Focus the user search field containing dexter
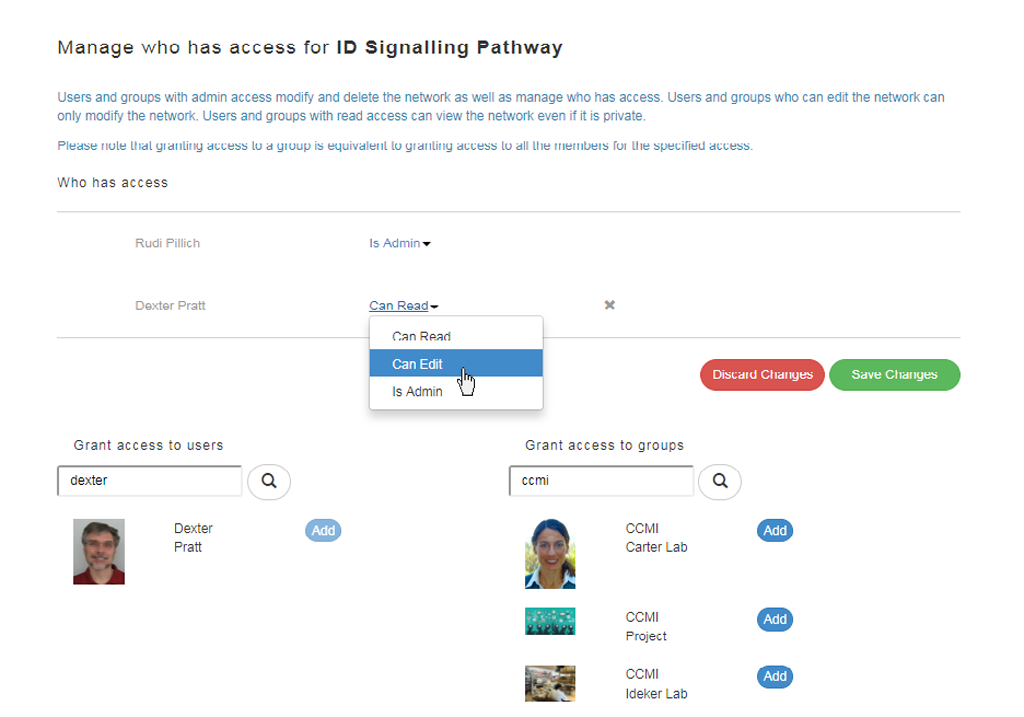Viewport: 1024px width, 717px height. 150,481
